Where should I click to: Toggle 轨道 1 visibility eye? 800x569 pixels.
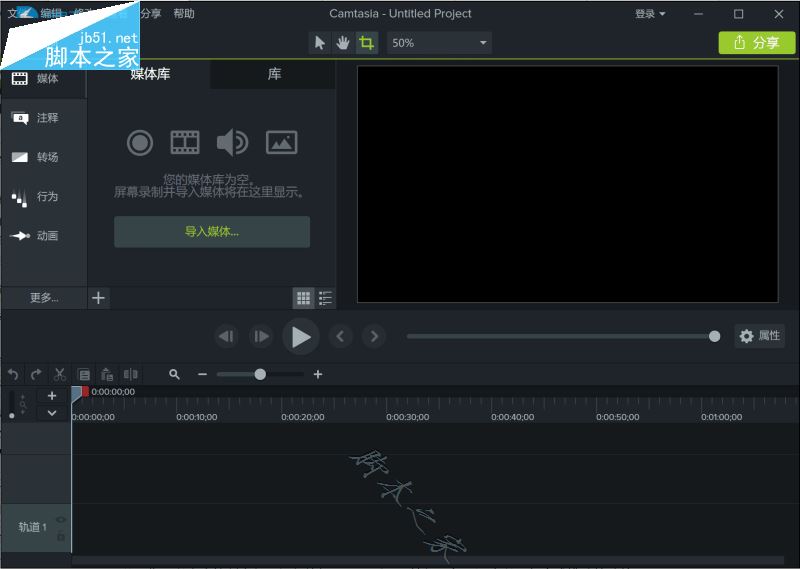click(61, 519)
